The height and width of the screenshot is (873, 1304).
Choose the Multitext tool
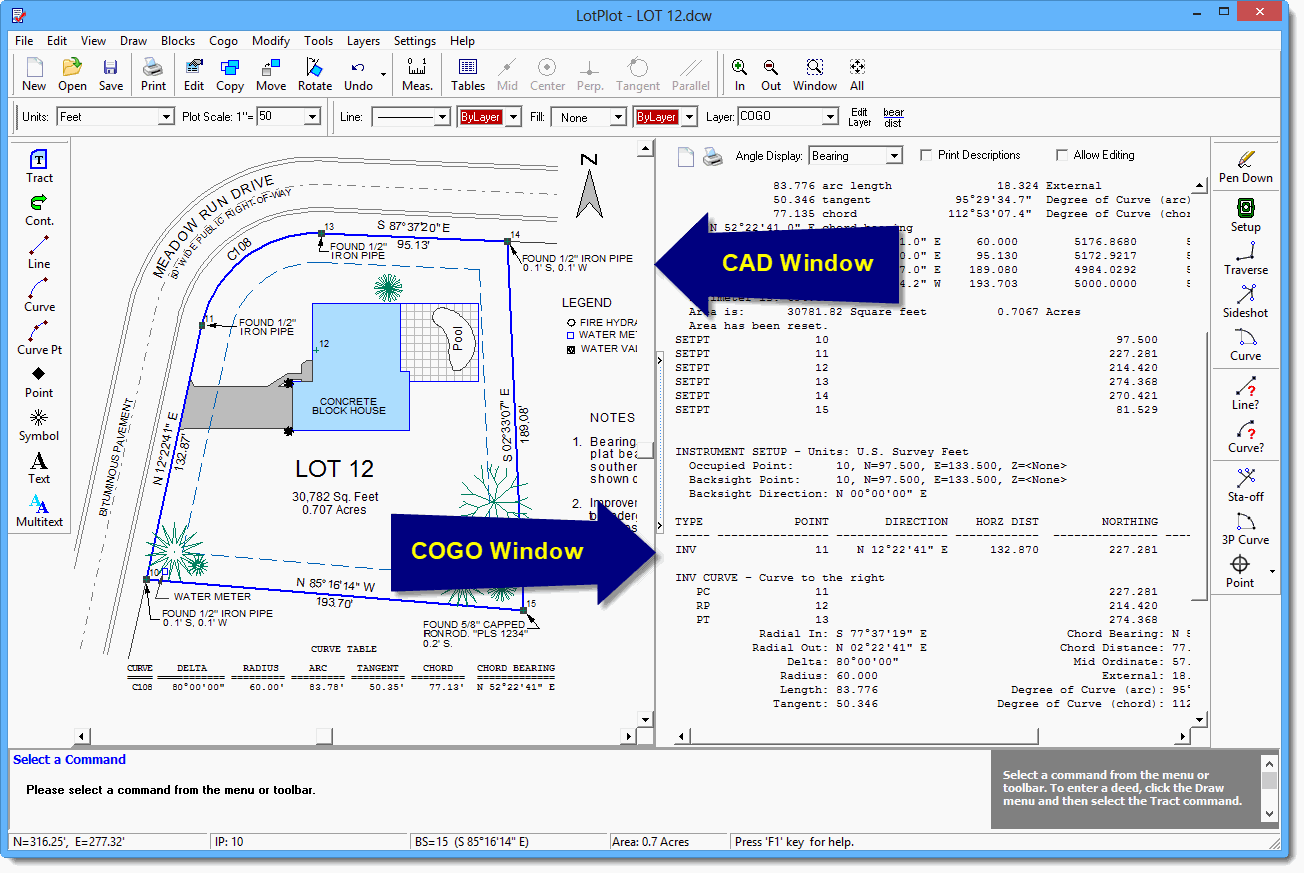pyautogui.click(x=39, y=509)
